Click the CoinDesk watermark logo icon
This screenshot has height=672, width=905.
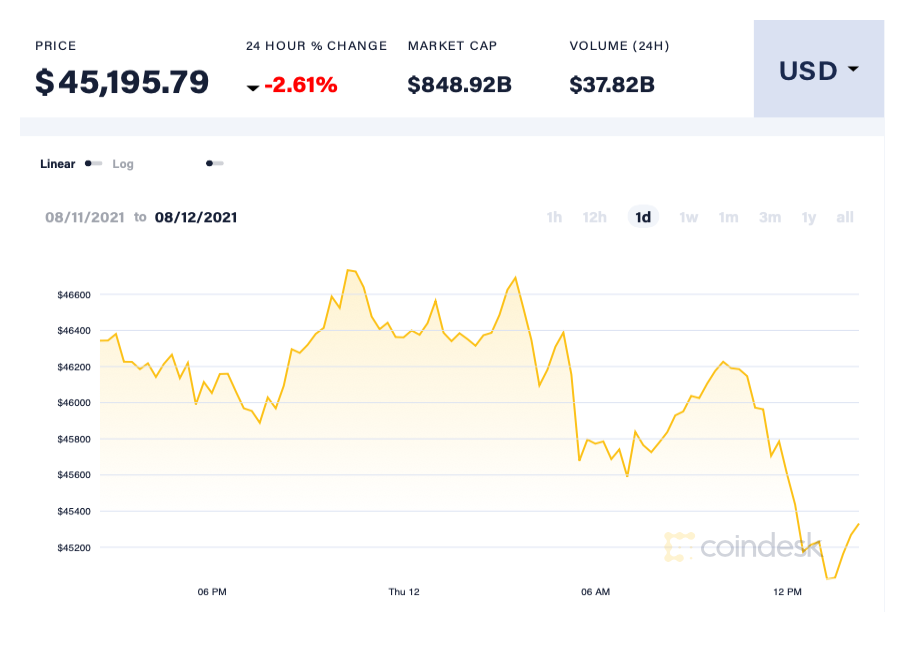tap(679, 547)
